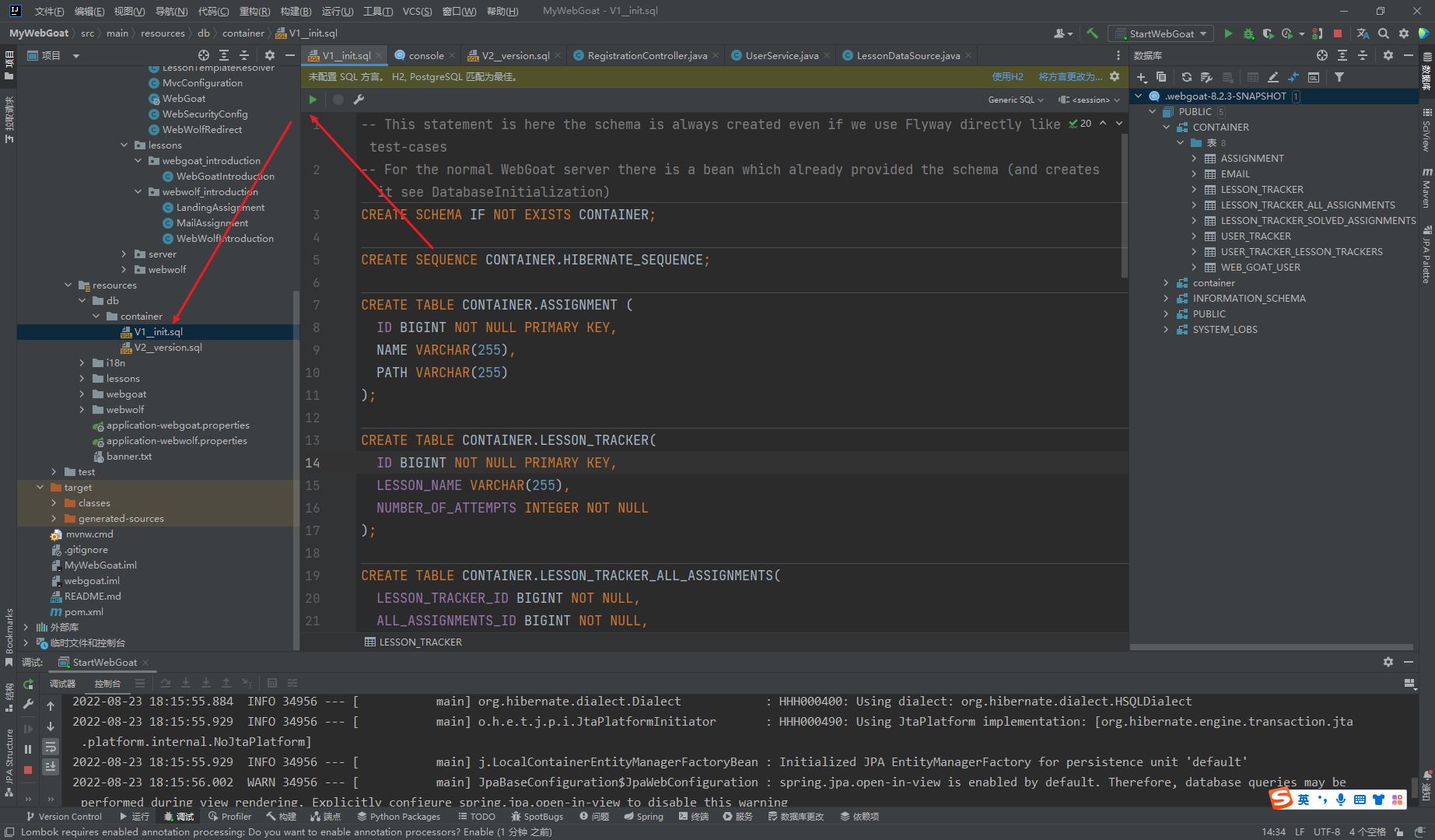This screenshot has height=840, width=1435.
Task: Click UTF-8 encoding in status bar
Action: click(x=1327, y=831)
